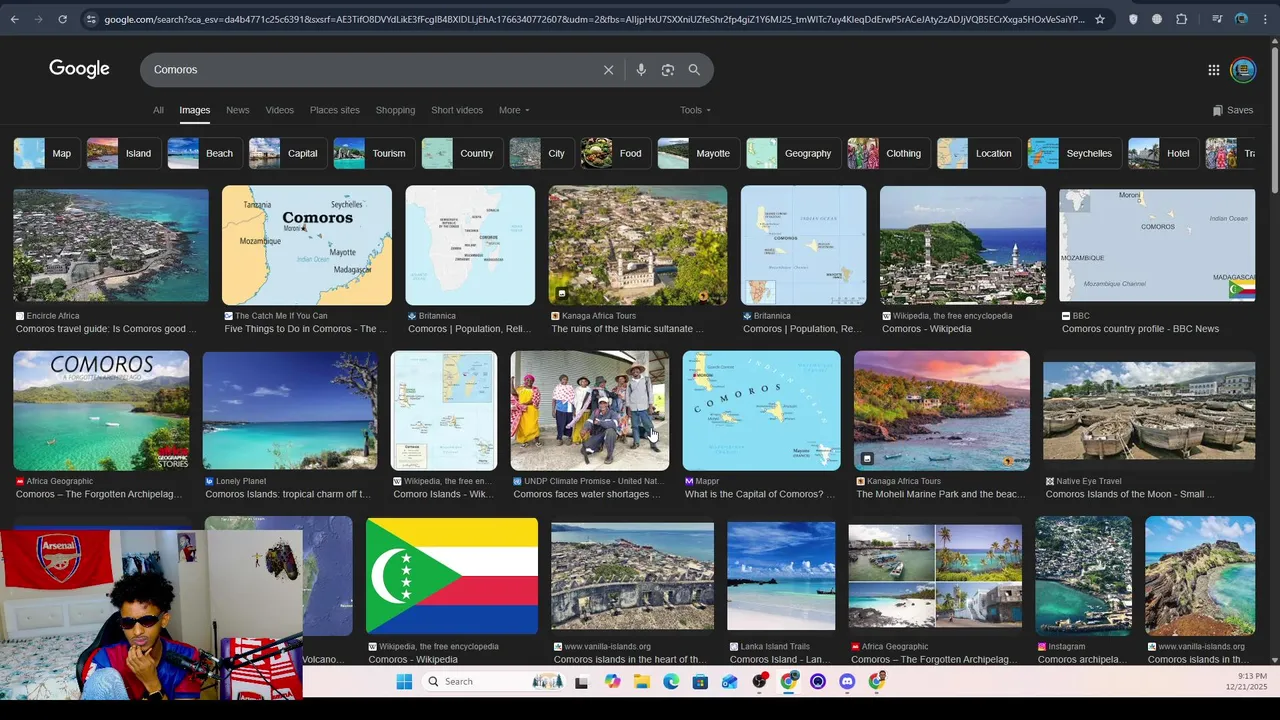Open the UNDP water shortages group photo

[590, 410]
